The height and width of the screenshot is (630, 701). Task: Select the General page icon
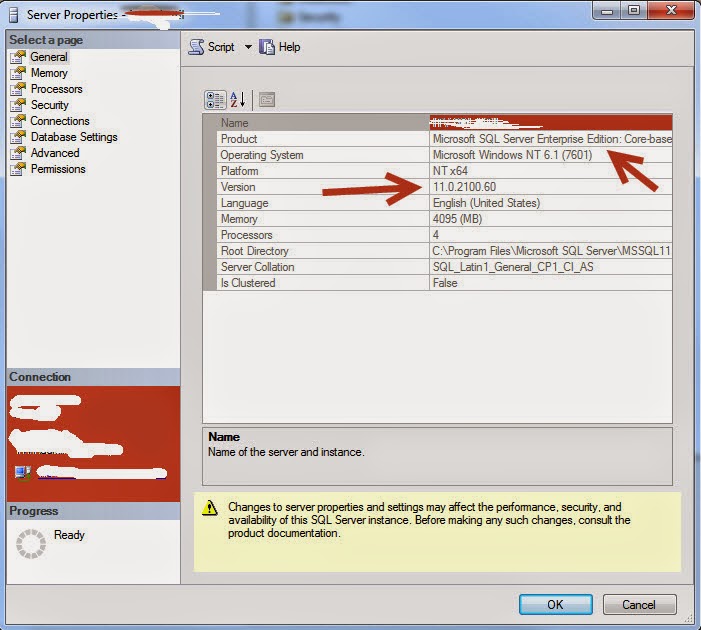pyautogui.click(x=18, y=57)
